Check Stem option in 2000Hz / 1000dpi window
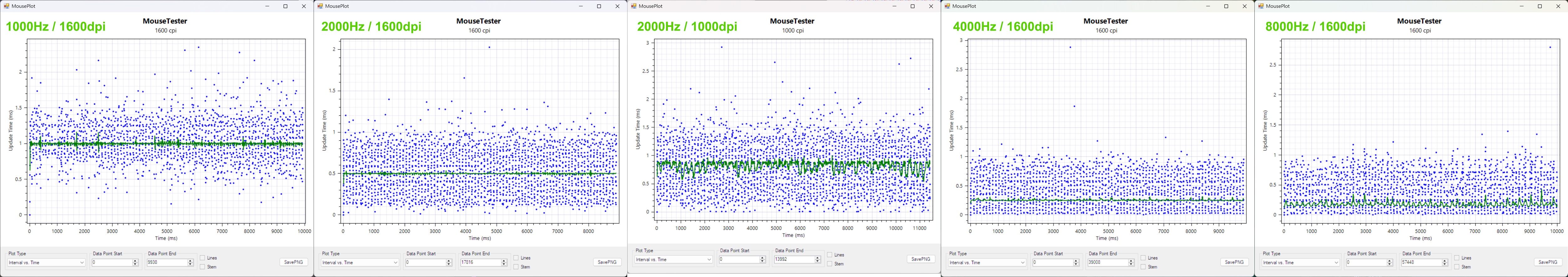 [830, 264]
